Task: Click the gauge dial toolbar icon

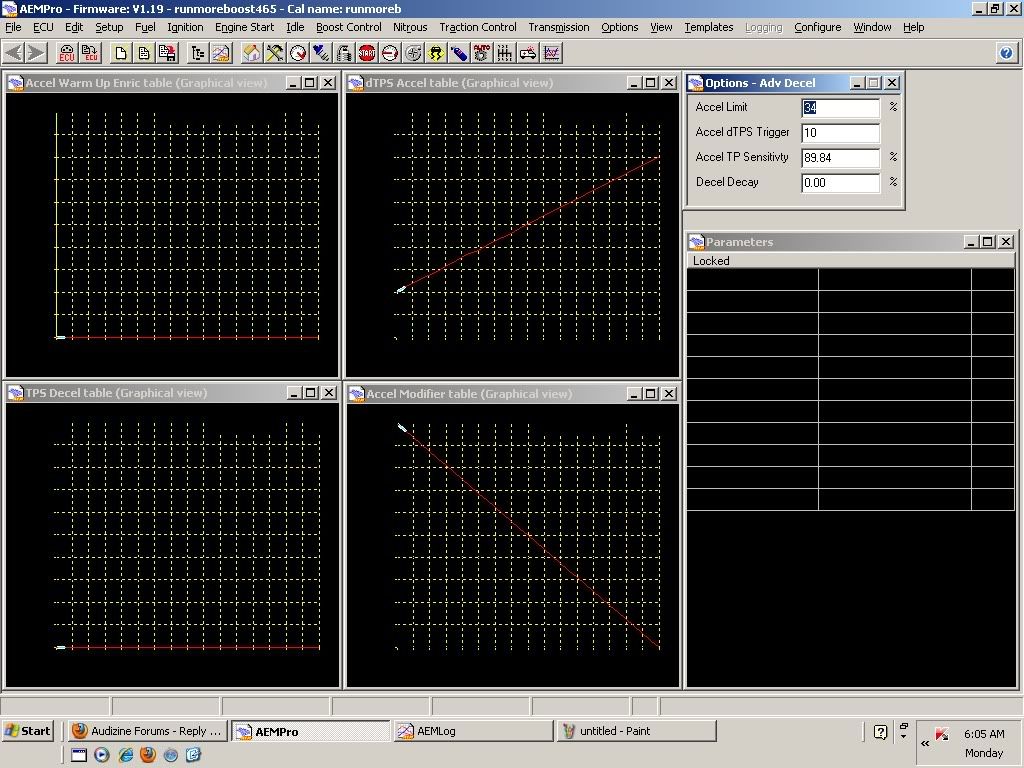Action: click(x=298, y=53)
